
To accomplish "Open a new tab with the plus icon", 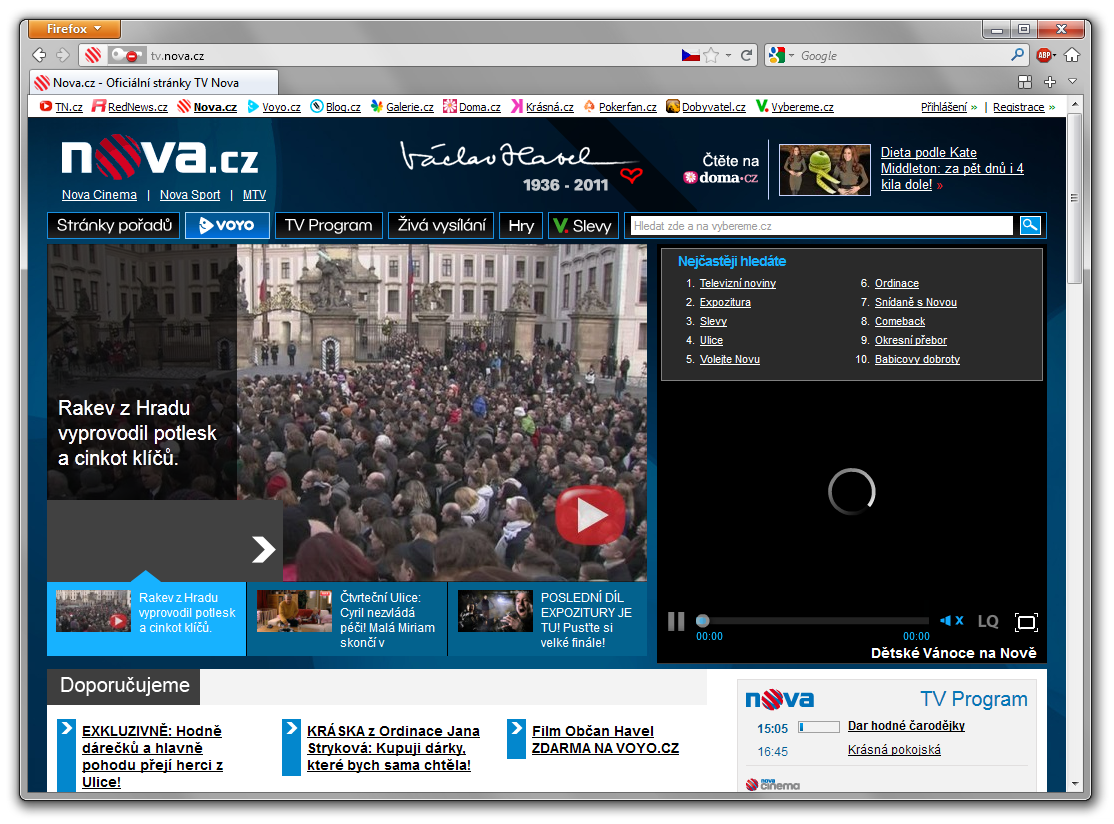I will (1050, 82).
